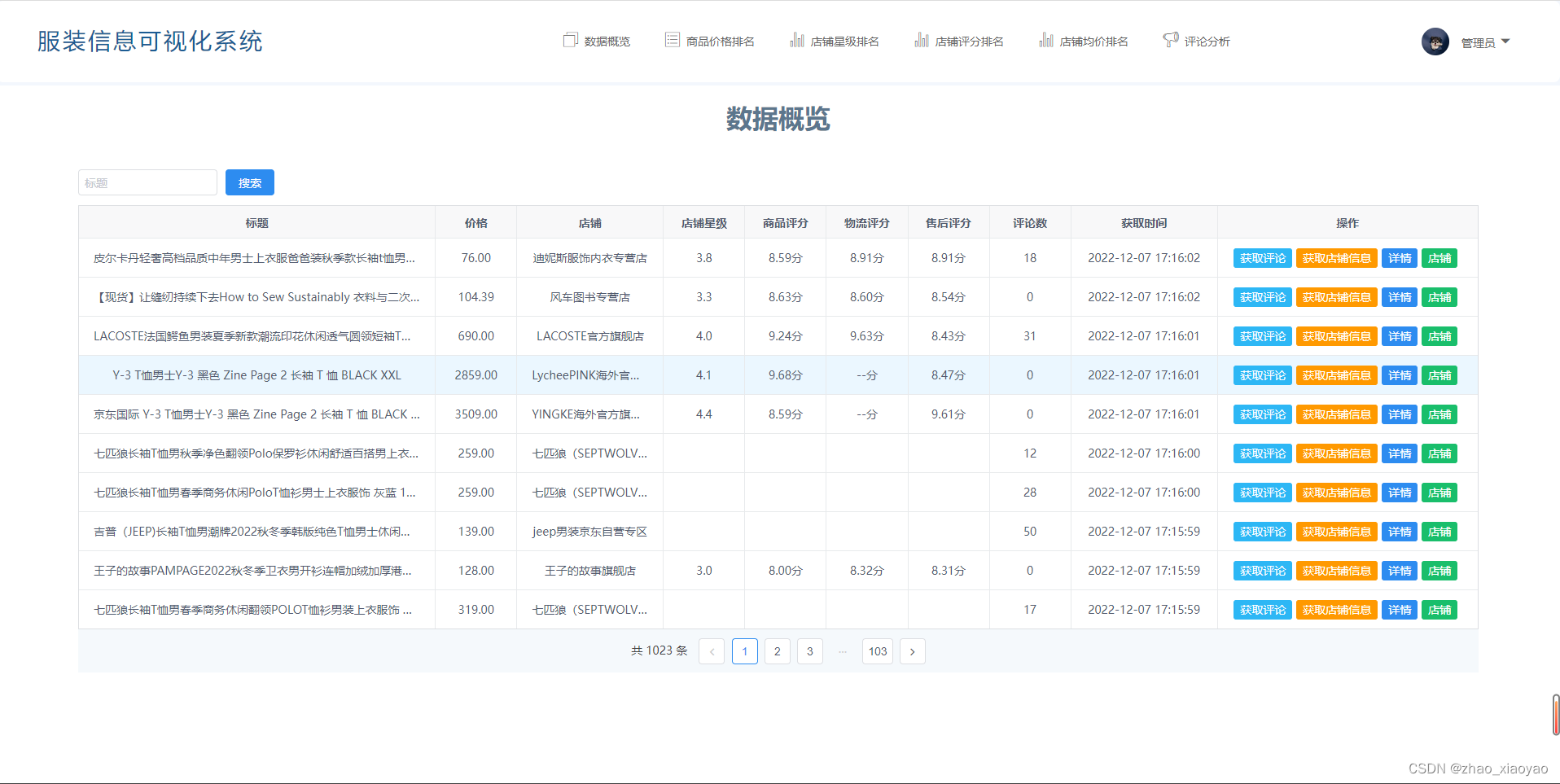Click the title starting 王子的故事PAMPAGE2022

[x=252, y=571]
